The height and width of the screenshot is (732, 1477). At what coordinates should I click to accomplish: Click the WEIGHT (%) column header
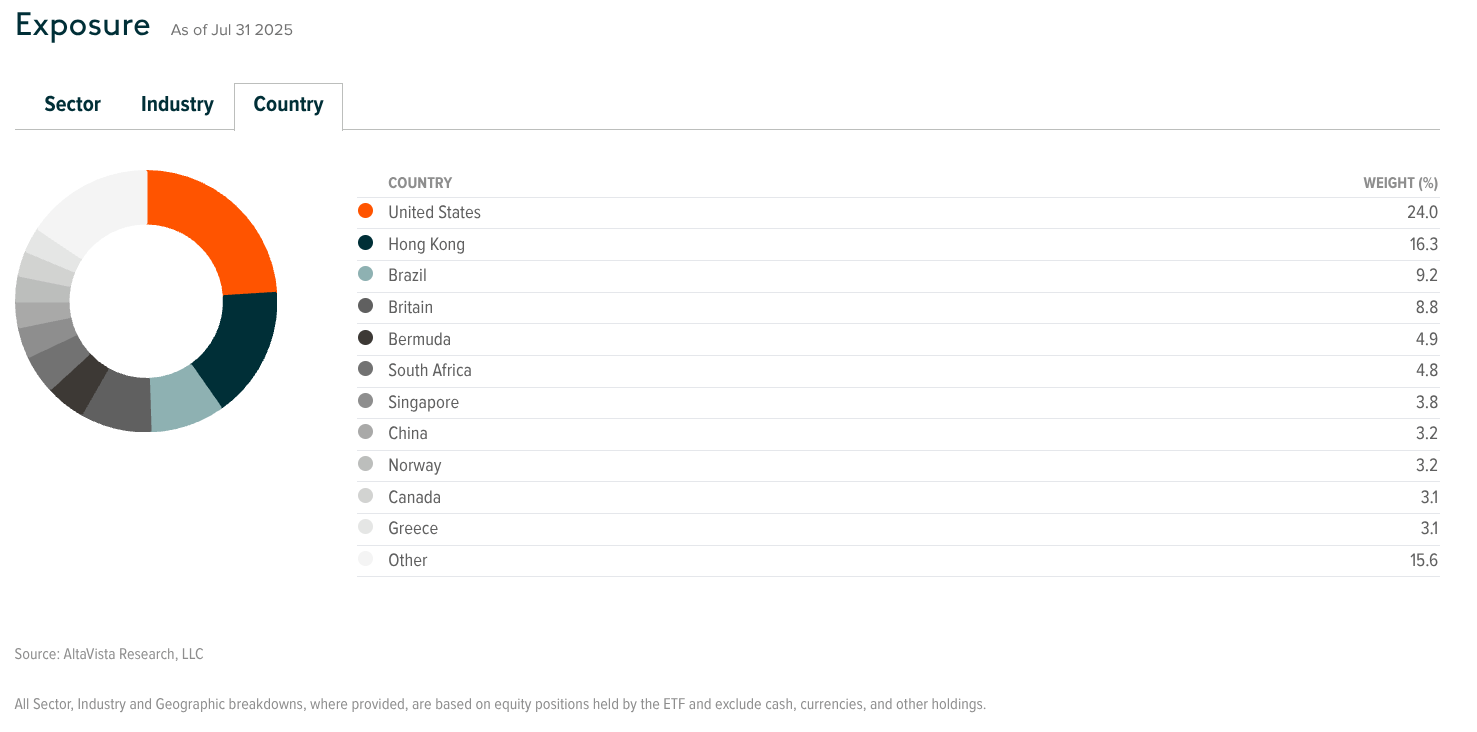1400,183
